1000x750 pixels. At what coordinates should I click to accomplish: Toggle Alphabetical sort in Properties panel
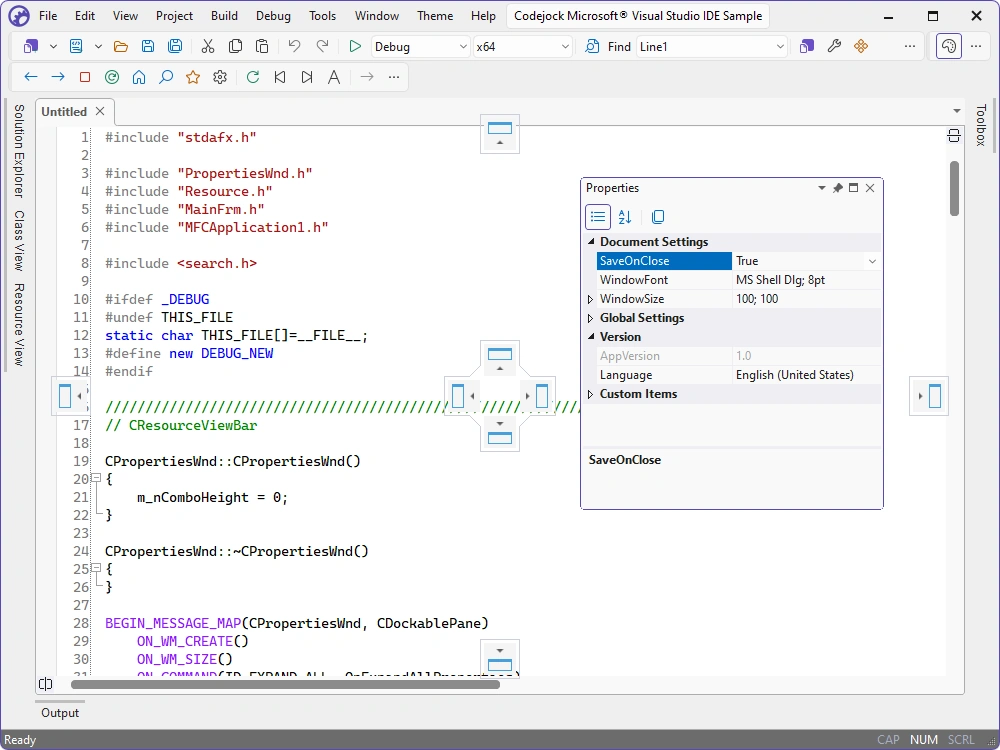point(625,217)
